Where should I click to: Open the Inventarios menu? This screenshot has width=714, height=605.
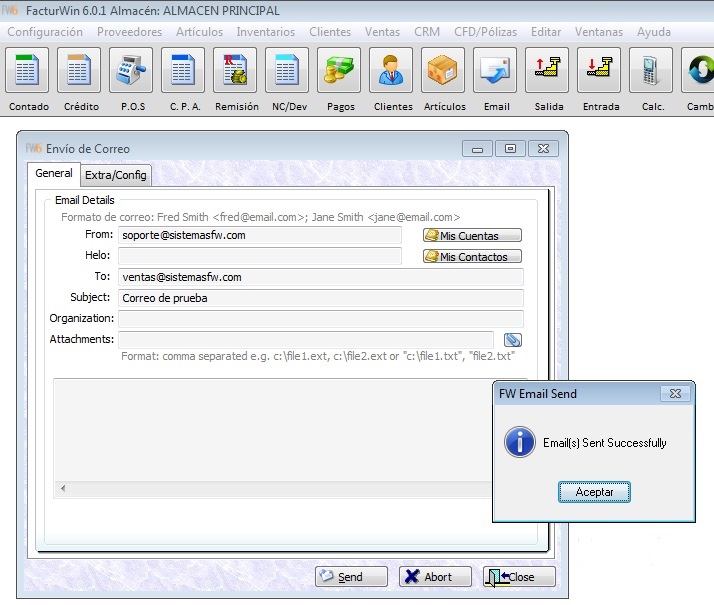(x=265, y=32)
